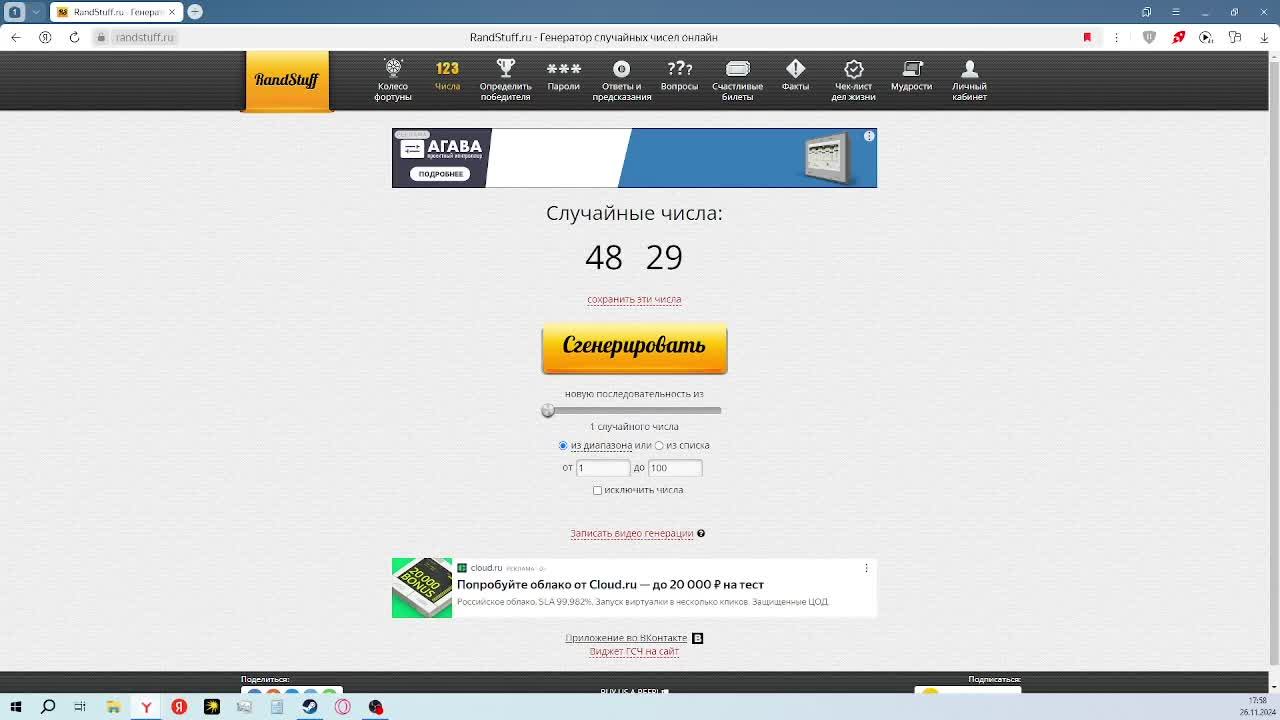Open the Opera GX taskbar icon
This screenshot has height=720, width=1280.
[343, 707]
